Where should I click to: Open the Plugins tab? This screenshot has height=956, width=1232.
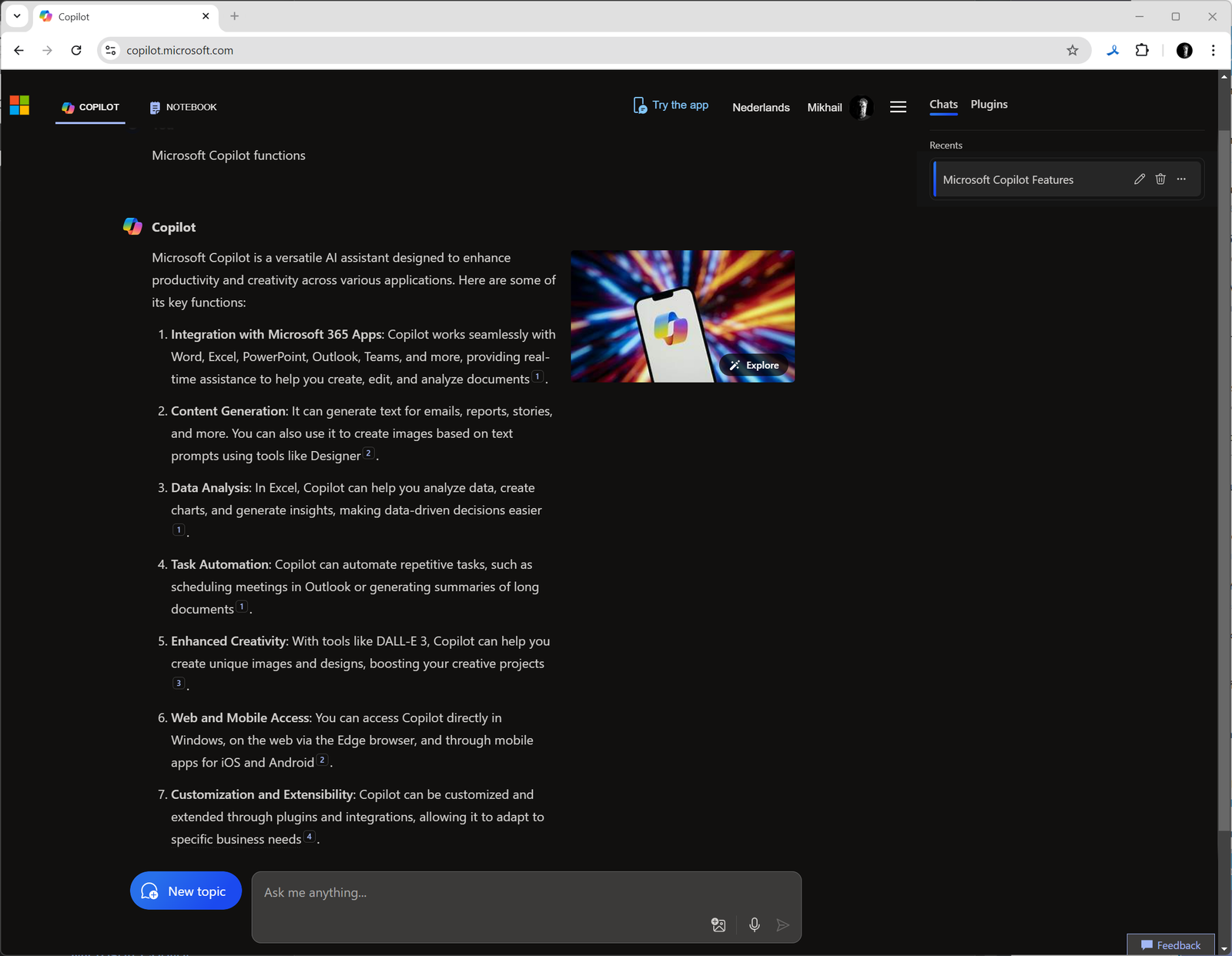989,105
